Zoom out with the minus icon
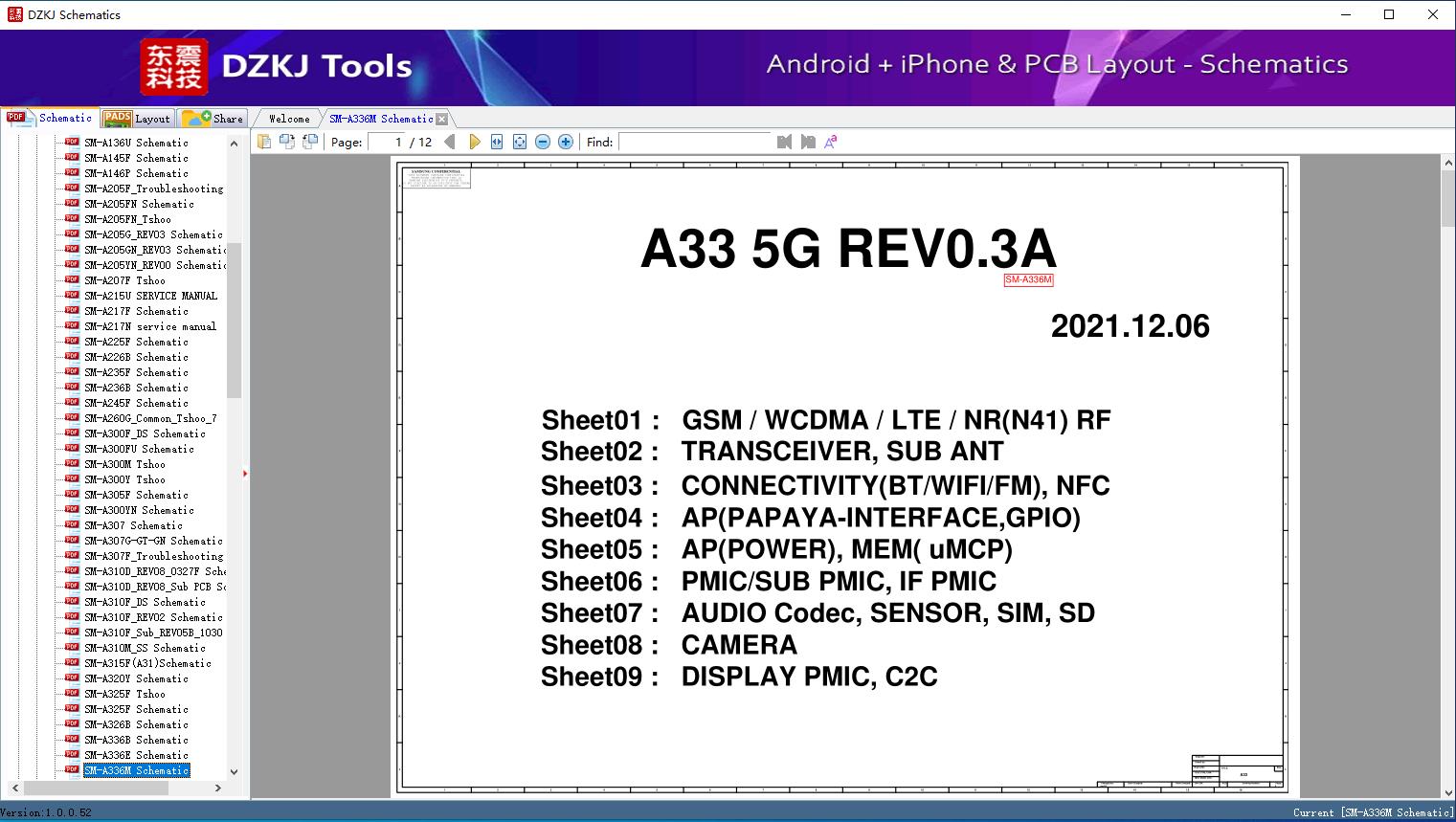The height and width of the screenshot is (822, 1456). click(x=543, y=142)
